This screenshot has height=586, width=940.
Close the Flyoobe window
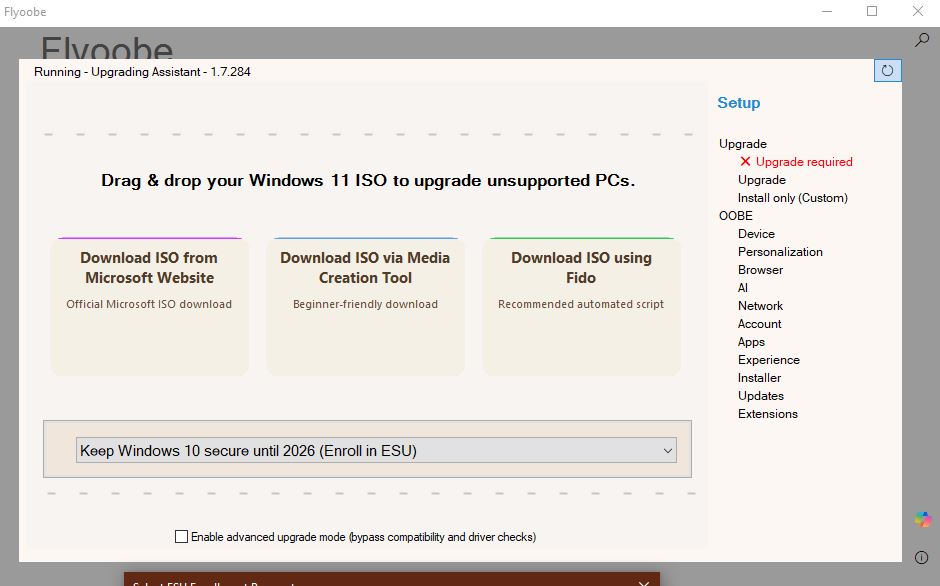tap(918, 11)
